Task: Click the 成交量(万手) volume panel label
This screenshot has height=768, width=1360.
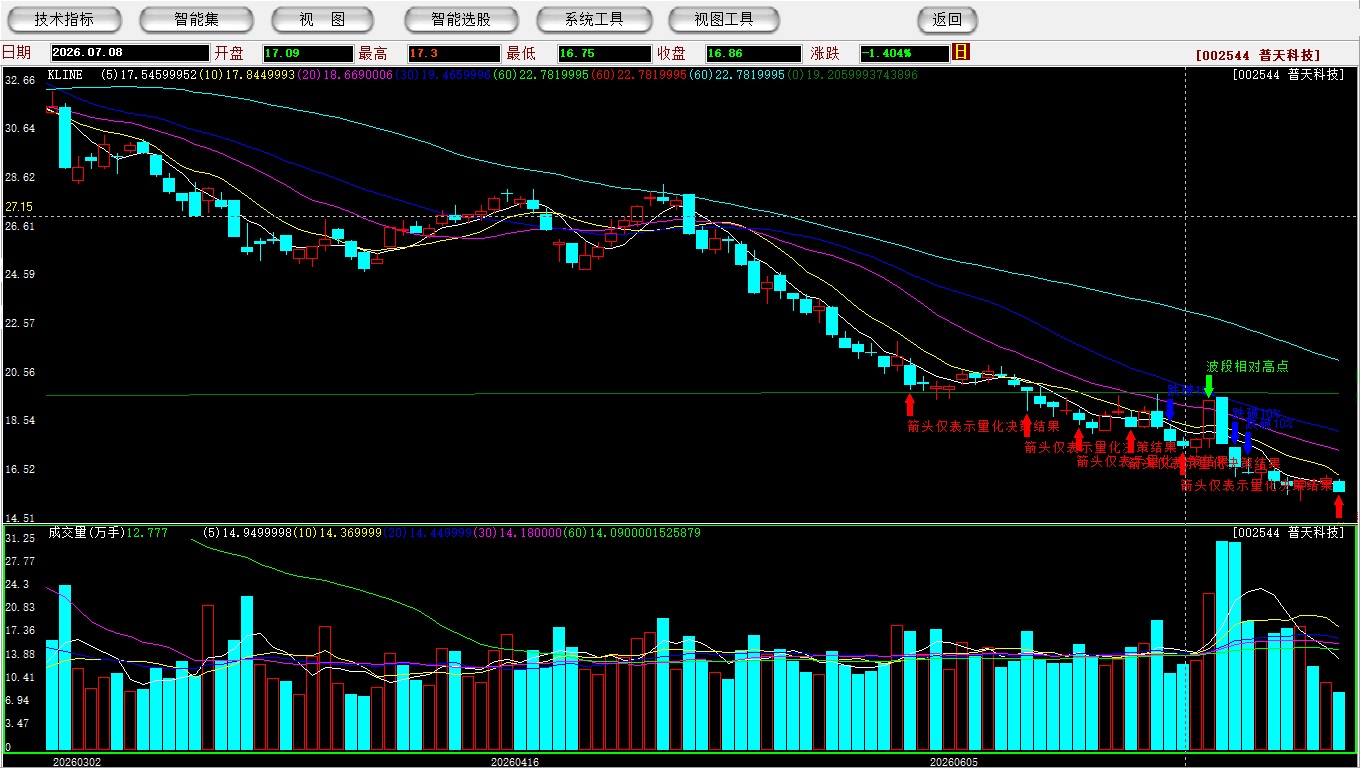Action: click(x=86, y=533)
